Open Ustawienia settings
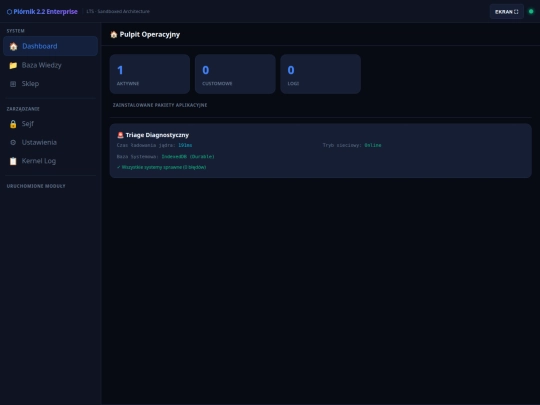This screenshot has height=405, width=540. pyautogui.click(x=50, y=142)
